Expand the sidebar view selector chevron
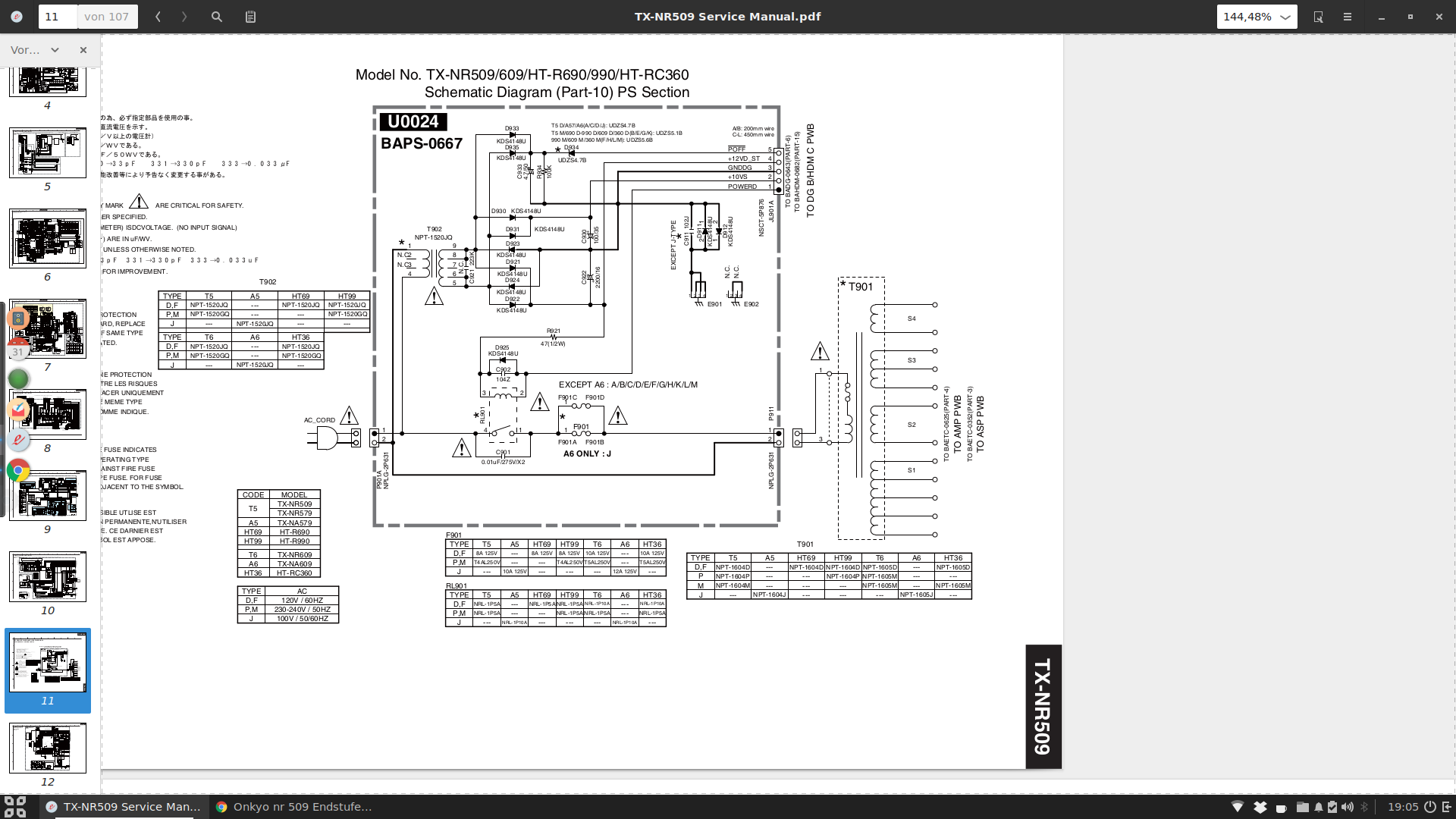Image resolution: width=1456 pixels, height=819 pixels. [x=55, y=50]
